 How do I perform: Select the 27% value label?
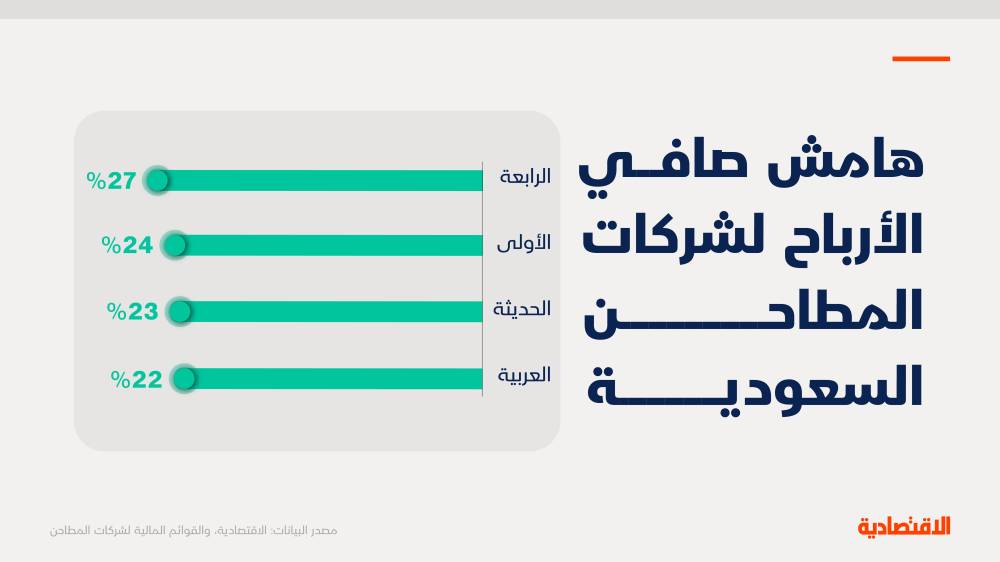tap(111, 181)
